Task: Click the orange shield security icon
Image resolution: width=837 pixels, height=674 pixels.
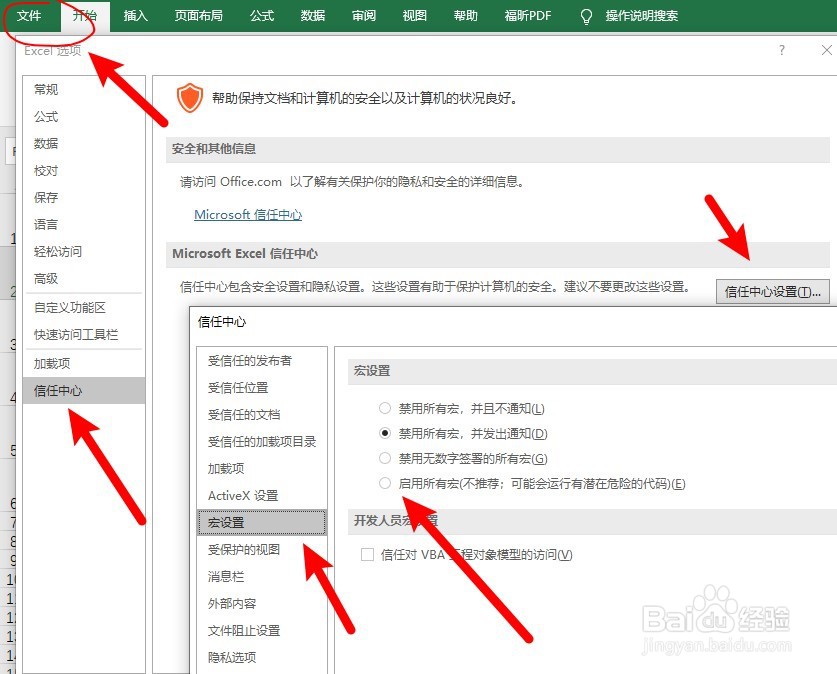Action: pyautogui.click(x=190, y=98)
